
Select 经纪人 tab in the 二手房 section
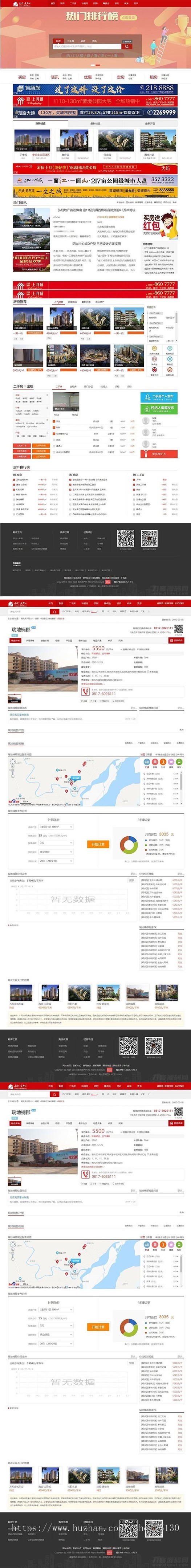click(x=104, y=387)
